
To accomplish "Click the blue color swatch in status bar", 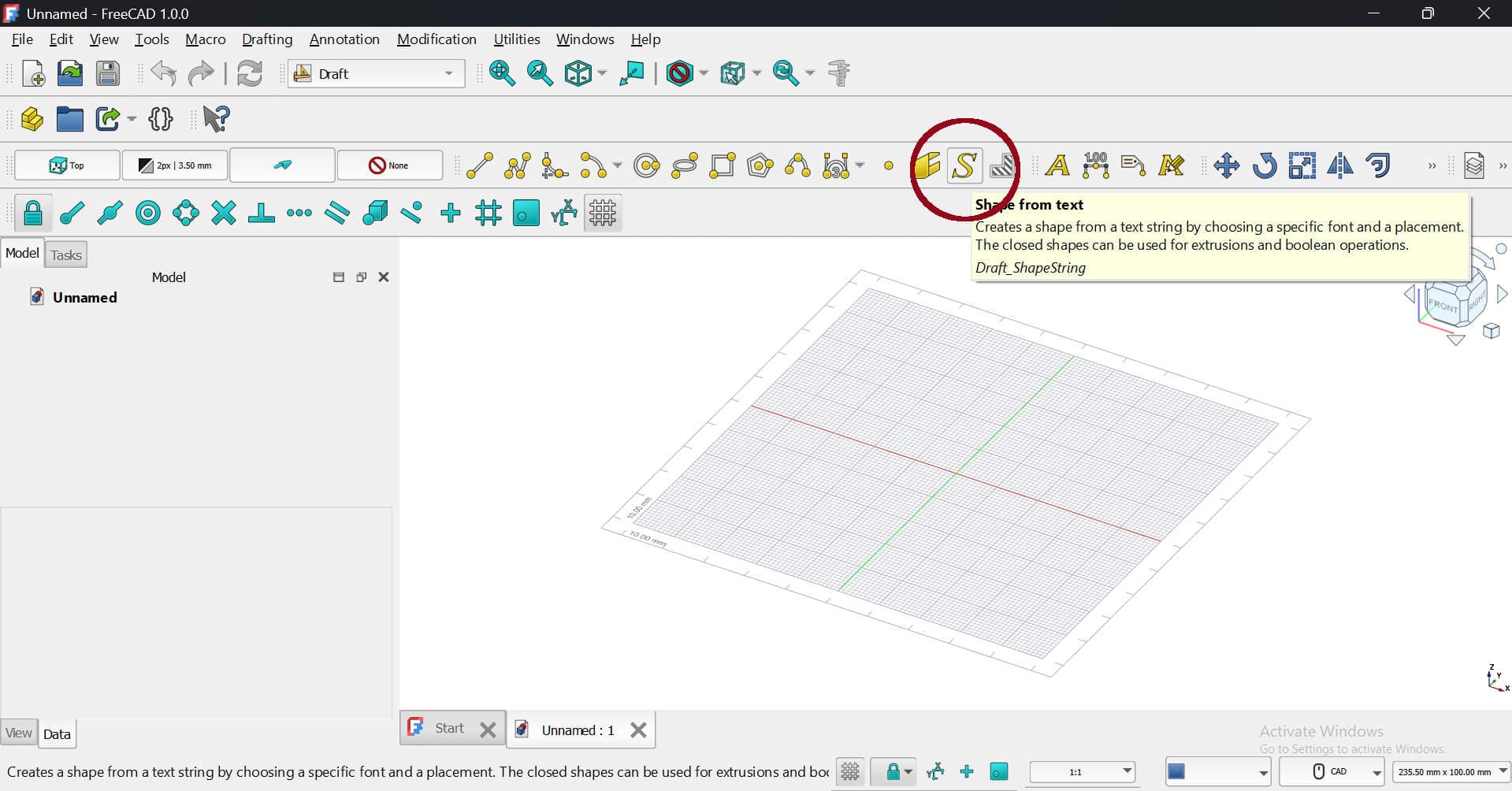I will pyautogui.click(x=1176, y=771).
